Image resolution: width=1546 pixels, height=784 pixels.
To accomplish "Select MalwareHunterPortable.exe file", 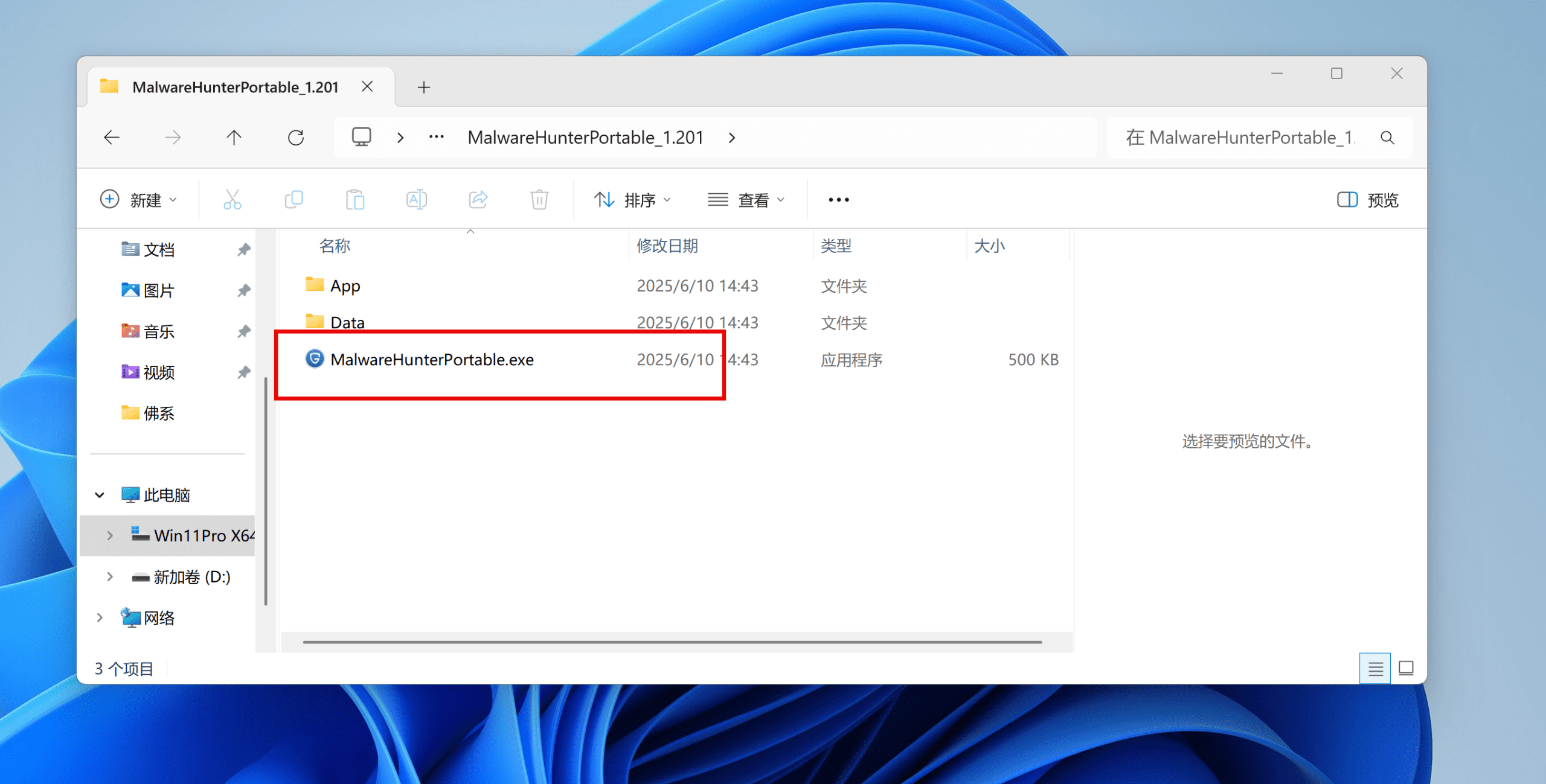I will [432, 360].
